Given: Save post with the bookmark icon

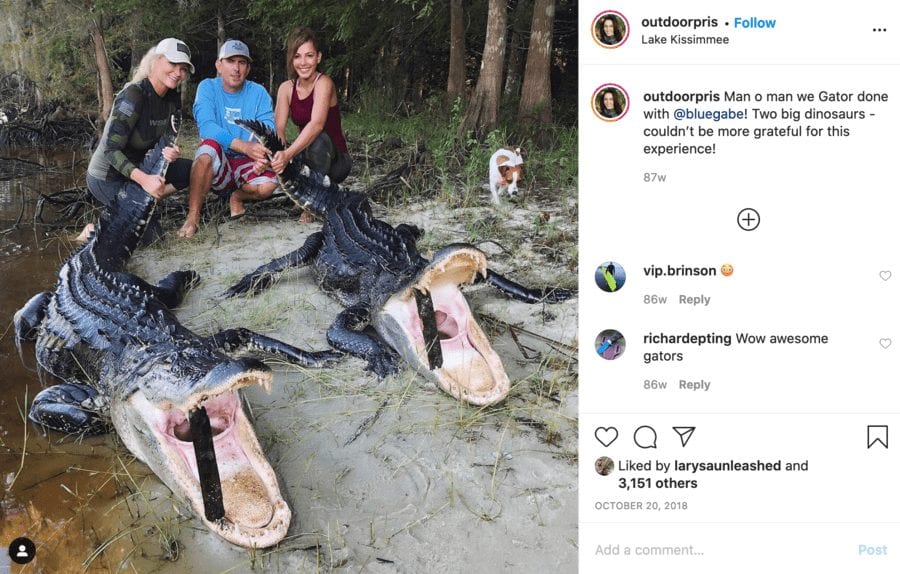Looking at the screenshot, I should [x=877, y=437].
